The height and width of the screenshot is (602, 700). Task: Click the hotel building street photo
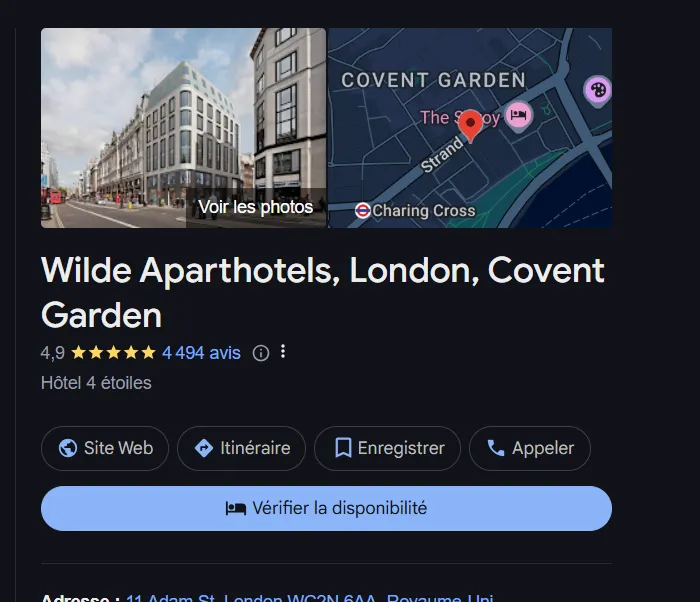pos(183,128)
